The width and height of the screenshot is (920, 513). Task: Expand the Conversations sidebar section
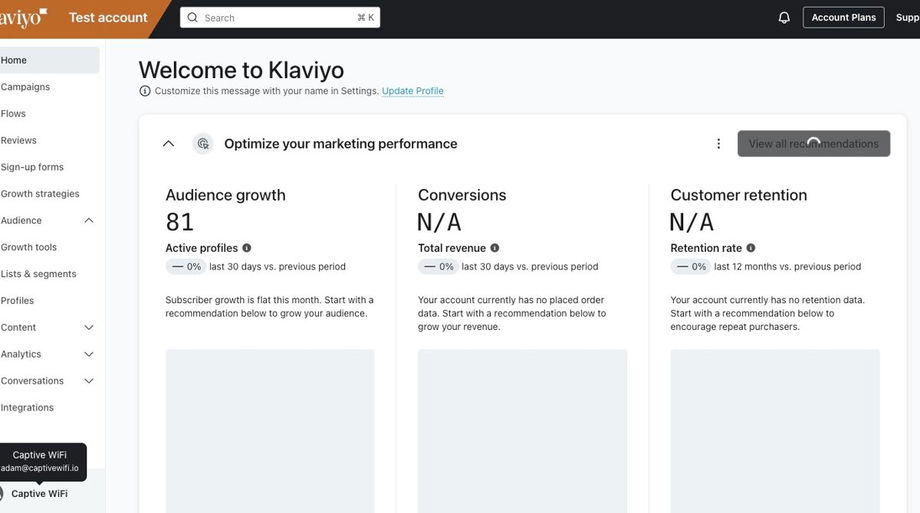[x=89, y=381]
